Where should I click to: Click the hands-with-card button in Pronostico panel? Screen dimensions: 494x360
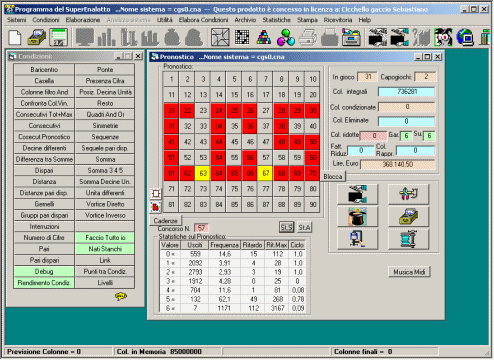pos(357,194)
